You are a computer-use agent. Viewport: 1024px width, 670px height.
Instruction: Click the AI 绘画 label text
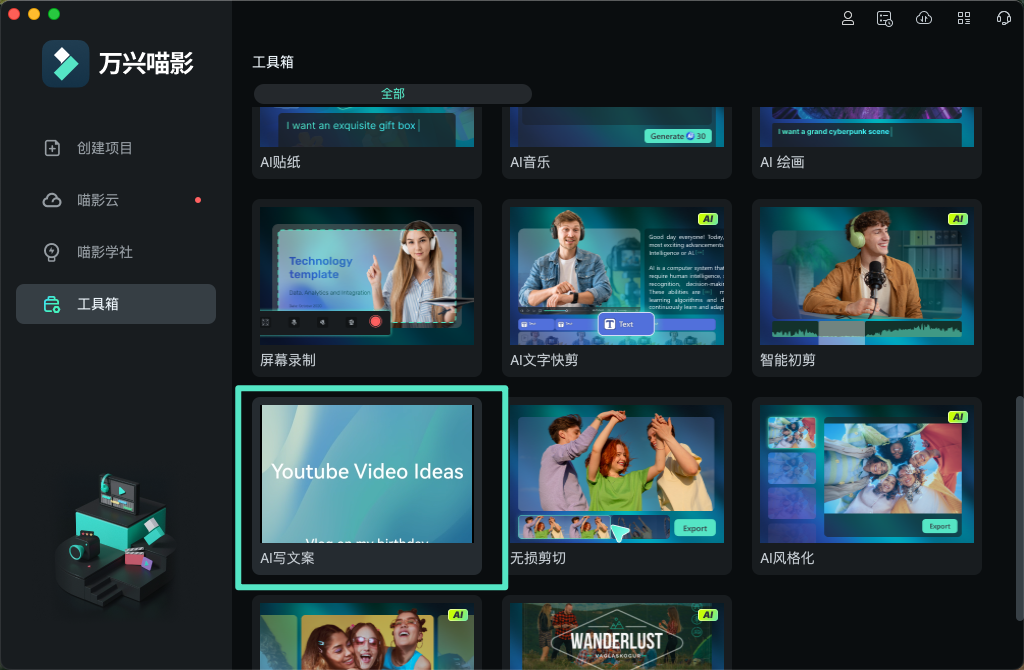tap(782, 163)
